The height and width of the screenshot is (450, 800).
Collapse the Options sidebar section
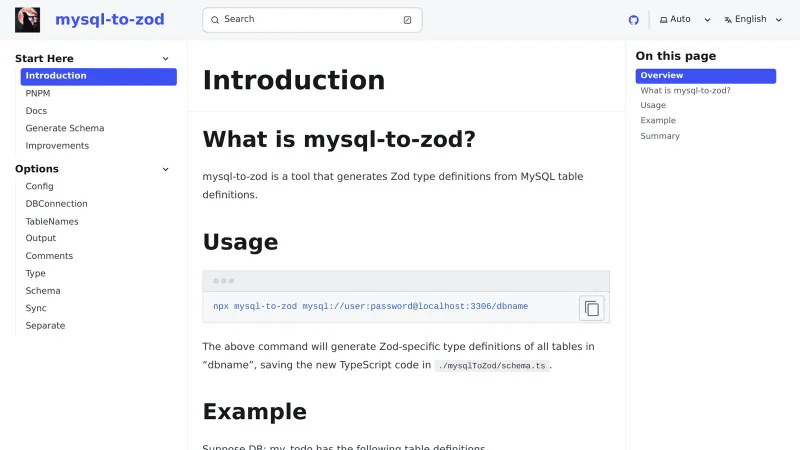165,169
